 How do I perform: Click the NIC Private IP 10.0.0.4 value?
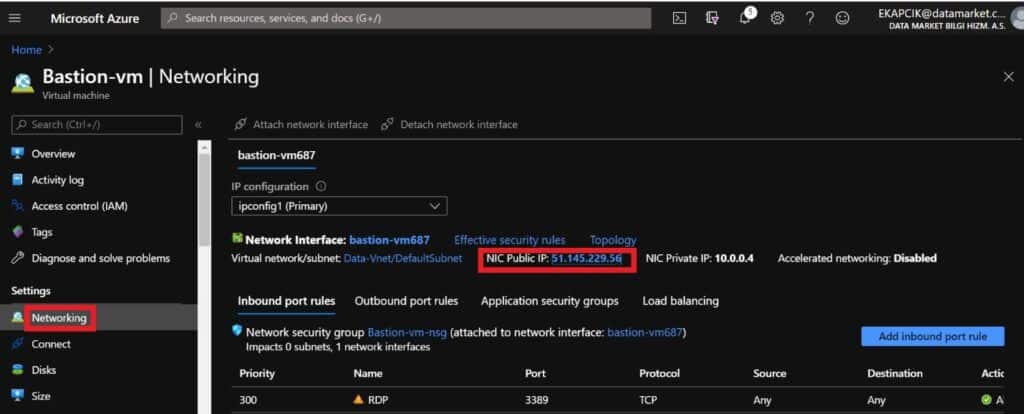click(x=734, y=259)
